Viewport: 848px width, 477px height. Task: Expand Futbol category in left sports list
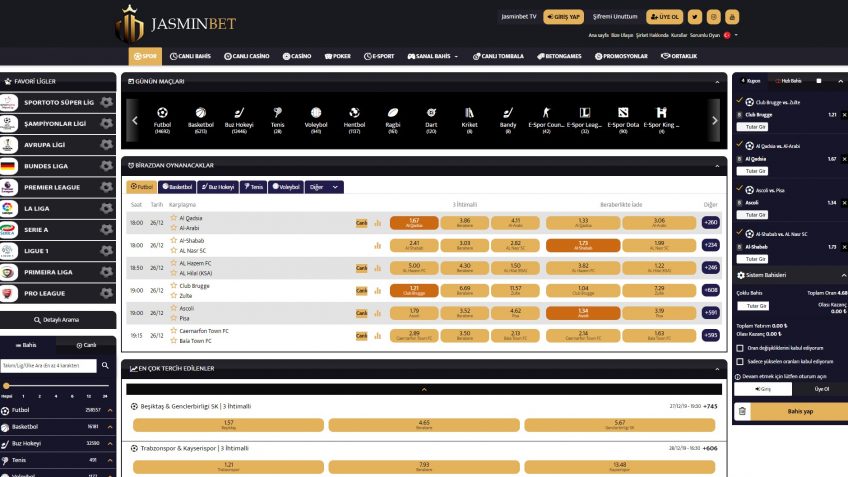coord(110,410)
